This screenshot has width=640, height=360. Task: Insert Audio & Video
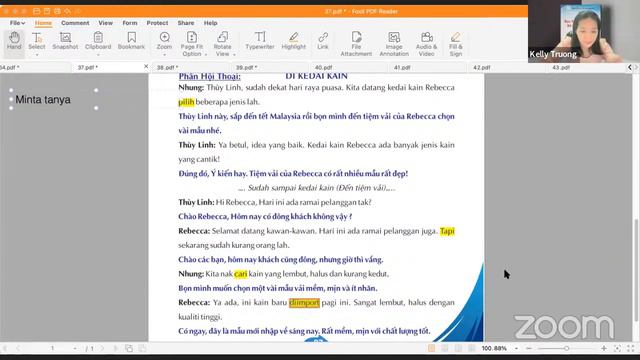point(427,44)
